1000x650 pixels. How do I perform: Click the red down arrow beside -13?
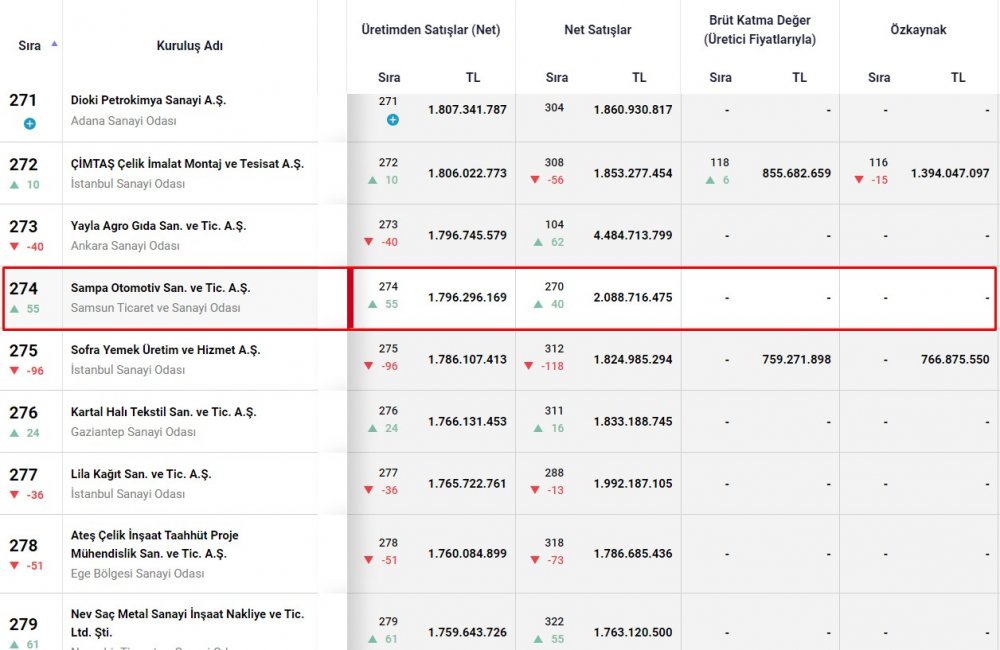(x=535, y=491)
